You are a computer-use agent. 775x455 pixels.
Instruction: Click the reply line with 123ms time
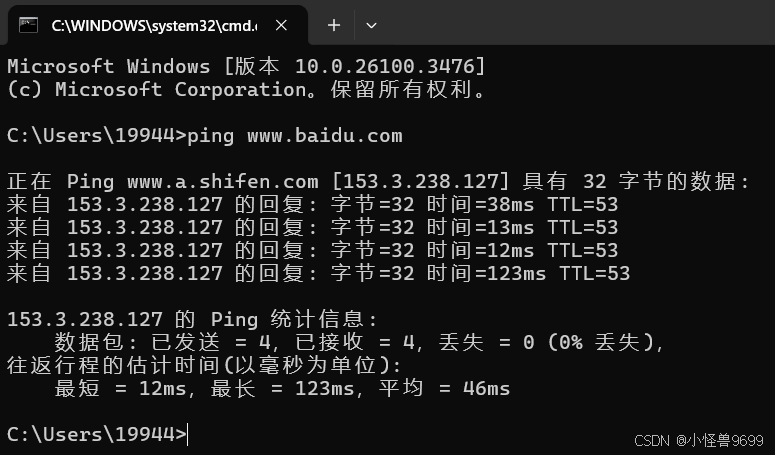[x=318, y=273]
